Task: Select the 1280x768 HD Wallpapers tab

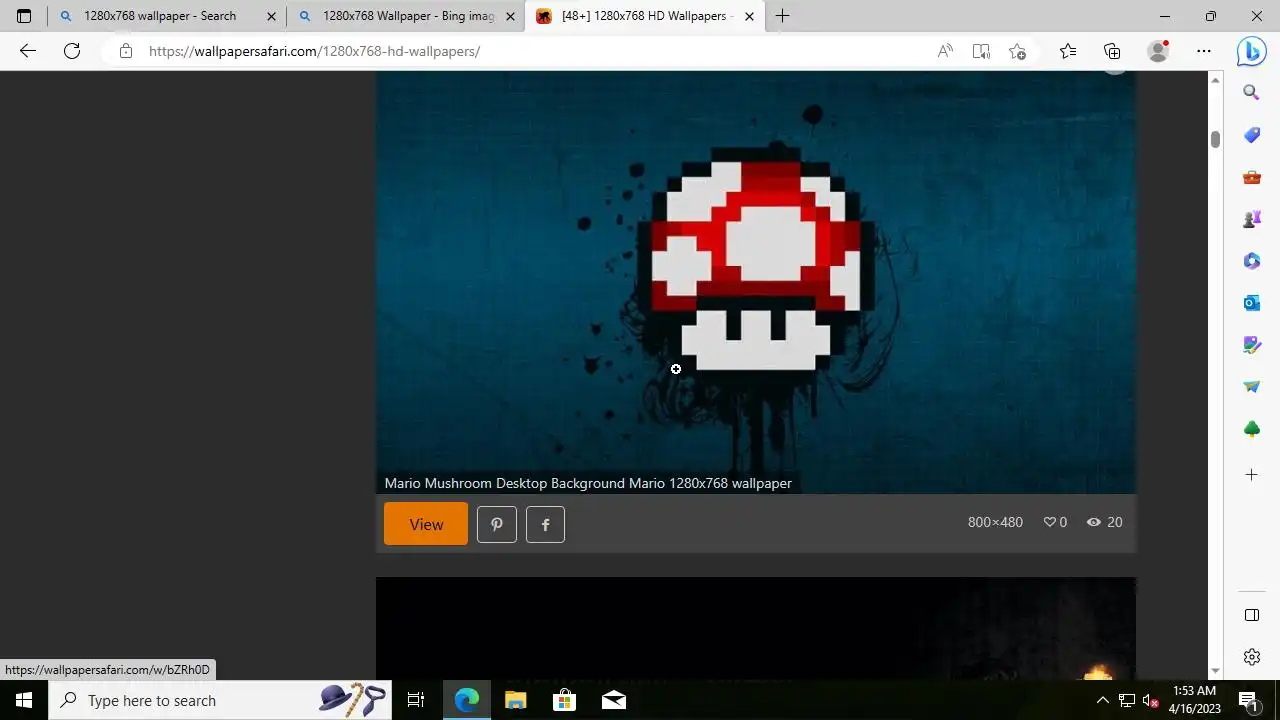Action: tap(646, 16)
